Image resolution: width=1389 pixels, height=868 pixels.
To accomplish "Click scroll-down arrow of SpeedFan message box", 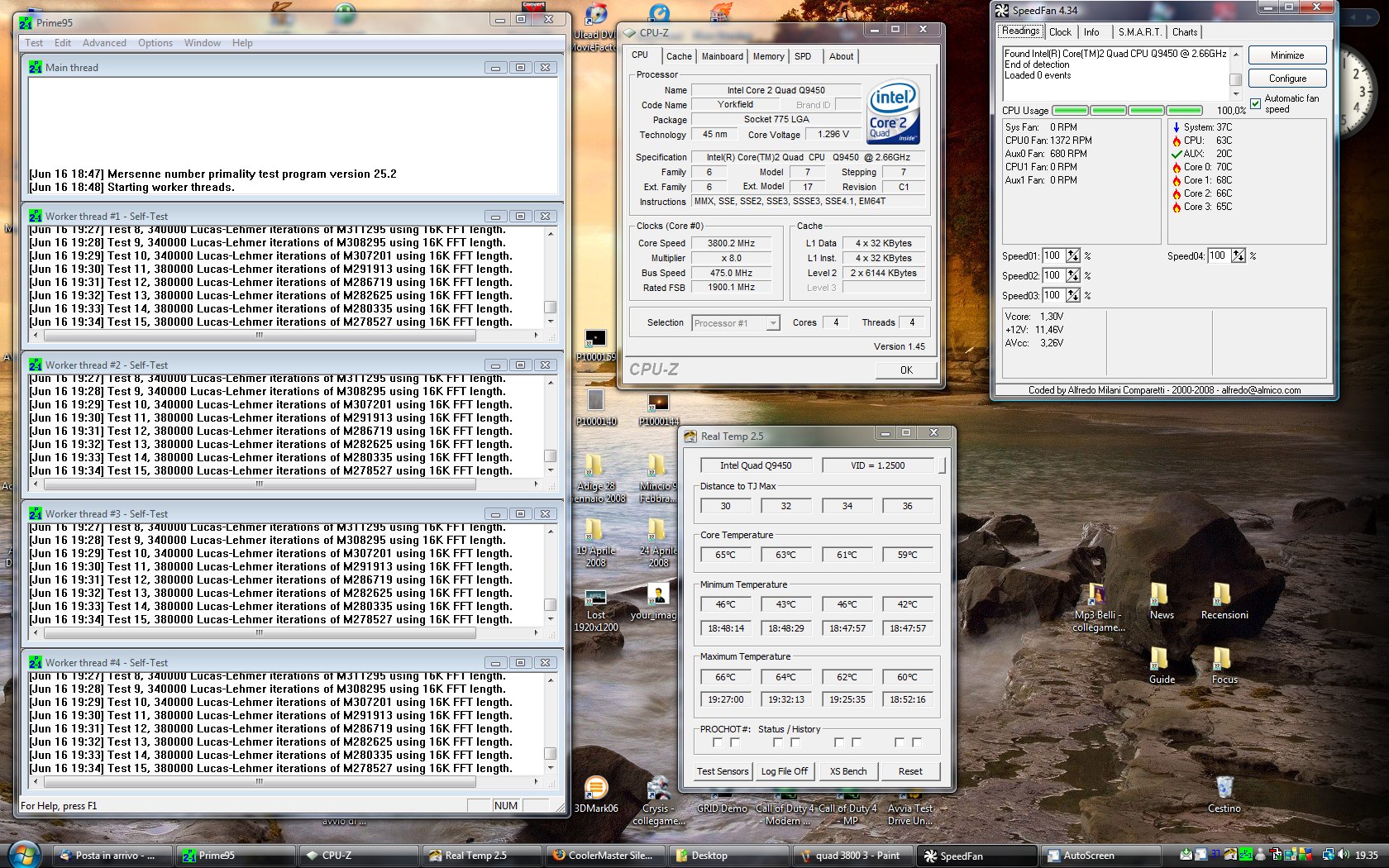I will (x=1236, y=94).
